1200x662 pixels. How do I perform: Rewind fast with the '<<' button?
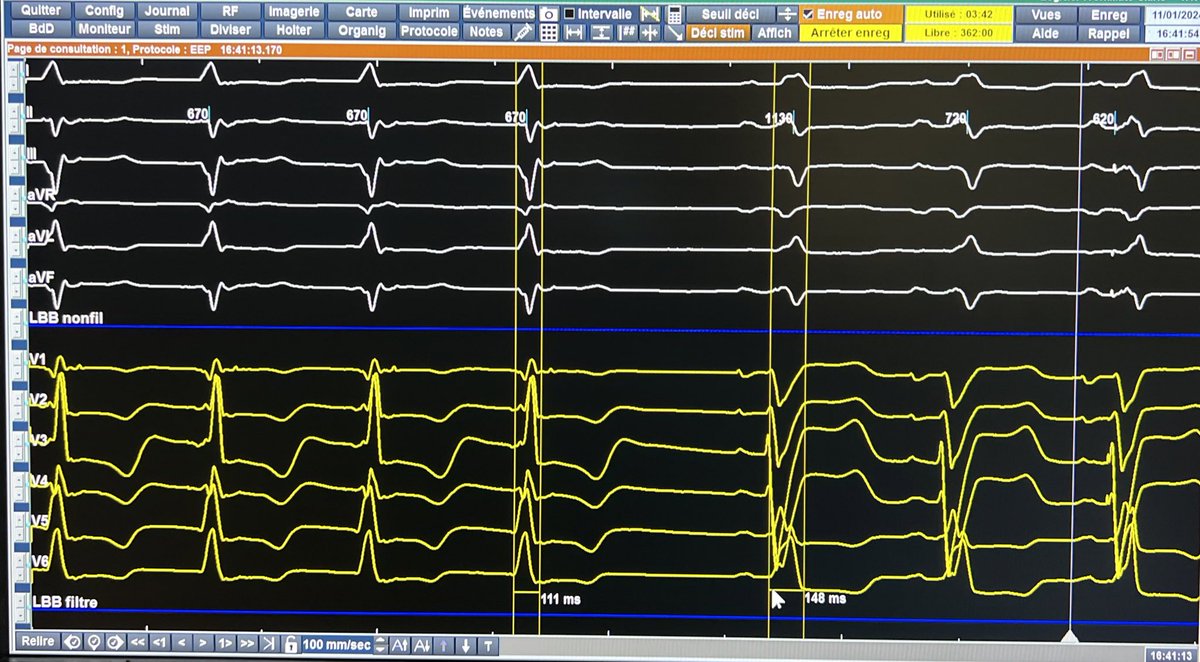(137, 643)
